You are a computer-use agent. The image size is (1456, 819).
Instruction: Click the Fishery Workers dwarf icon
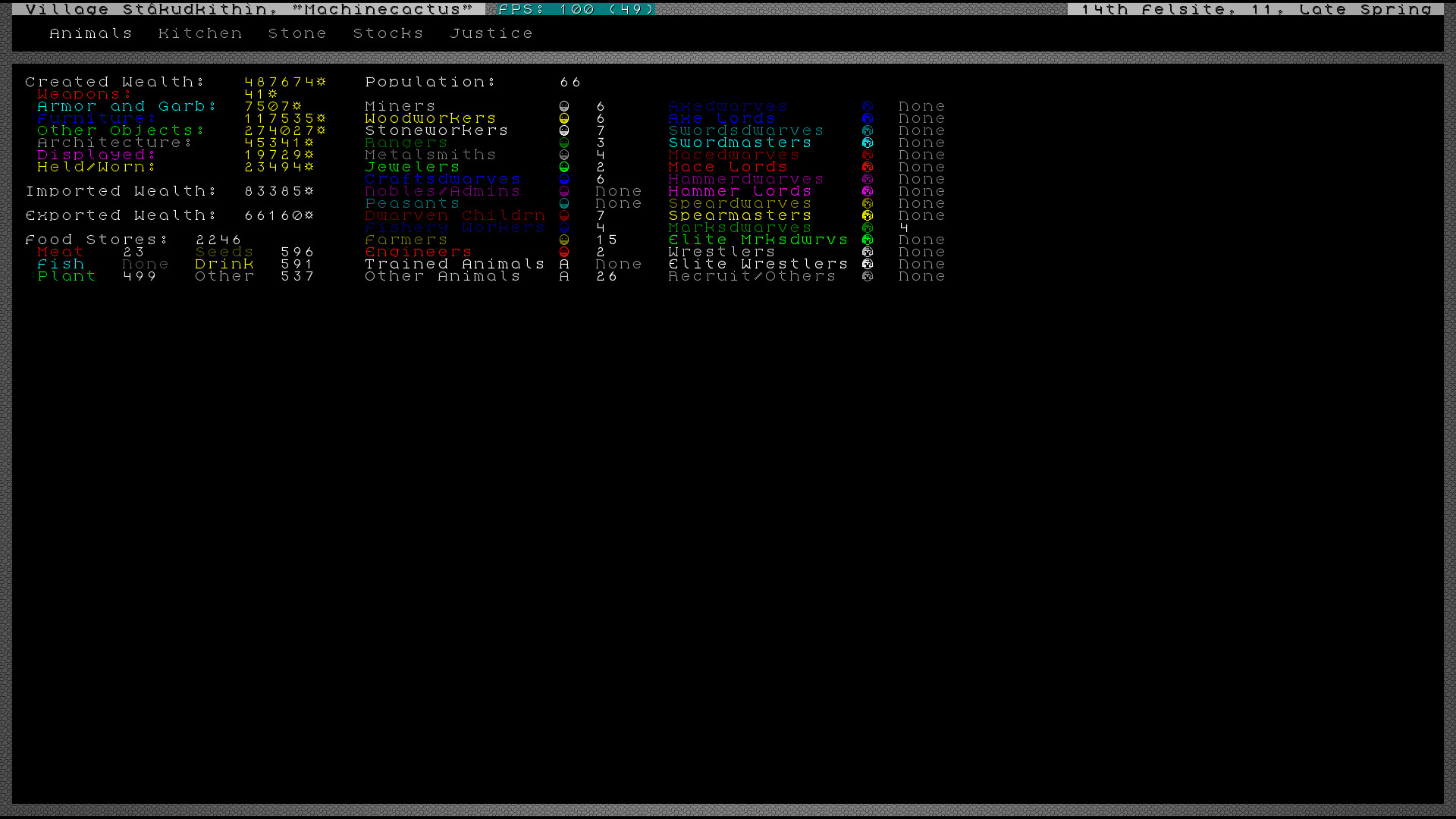[x=564, y=227]
